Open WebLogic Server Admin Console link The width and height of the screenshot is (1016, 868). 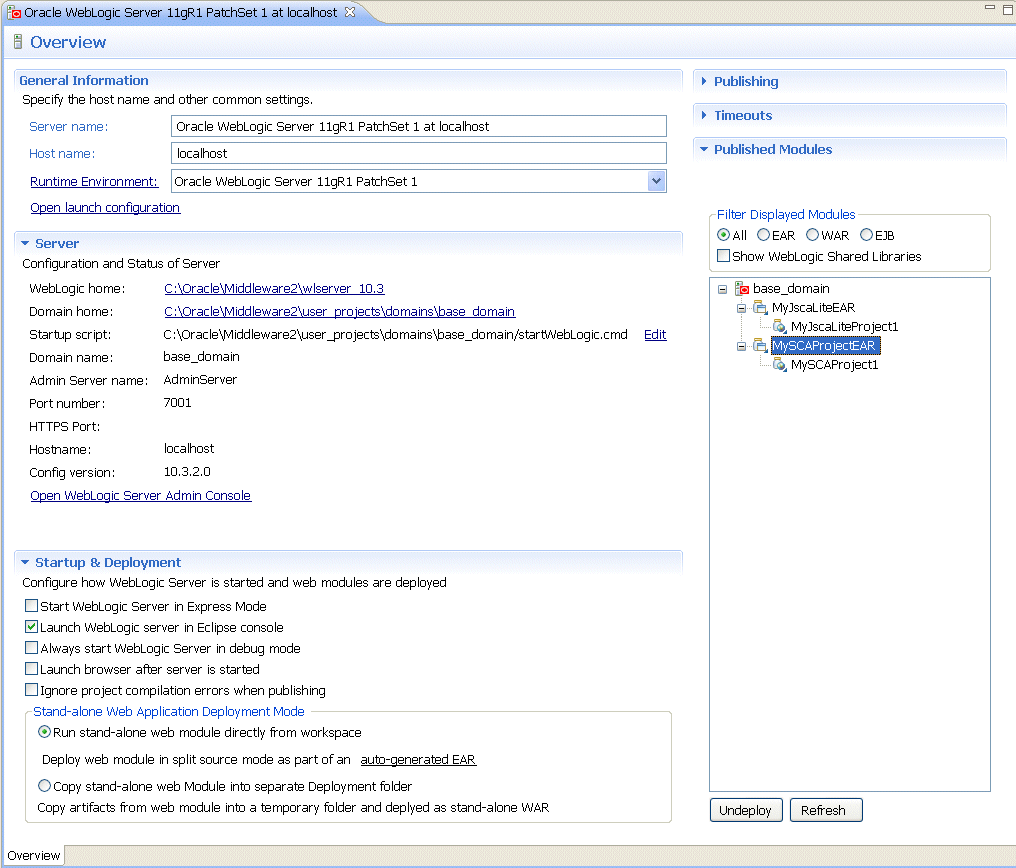tap(141, 496)
